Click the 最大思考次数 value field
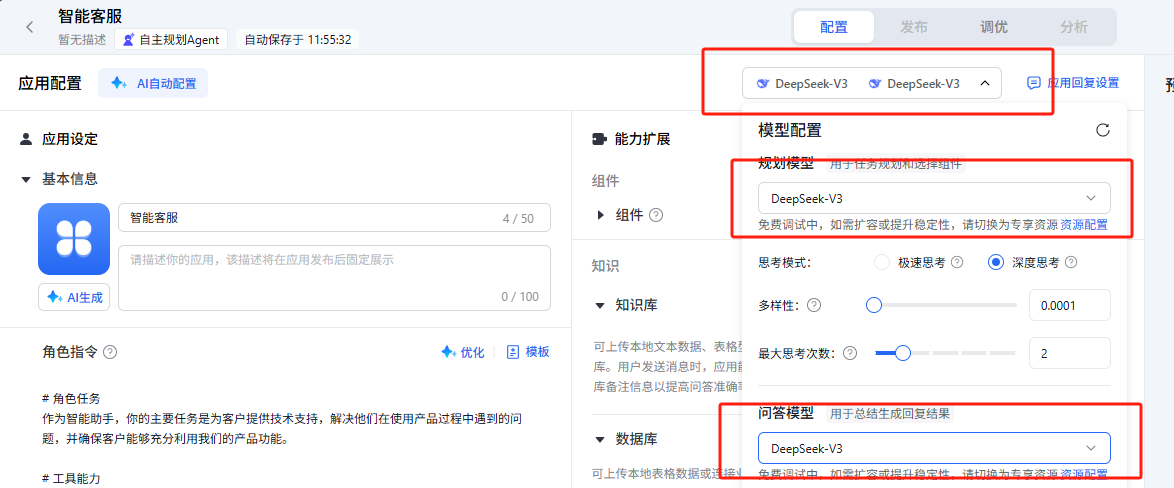1174x488 pixels. coord(1070,353)
